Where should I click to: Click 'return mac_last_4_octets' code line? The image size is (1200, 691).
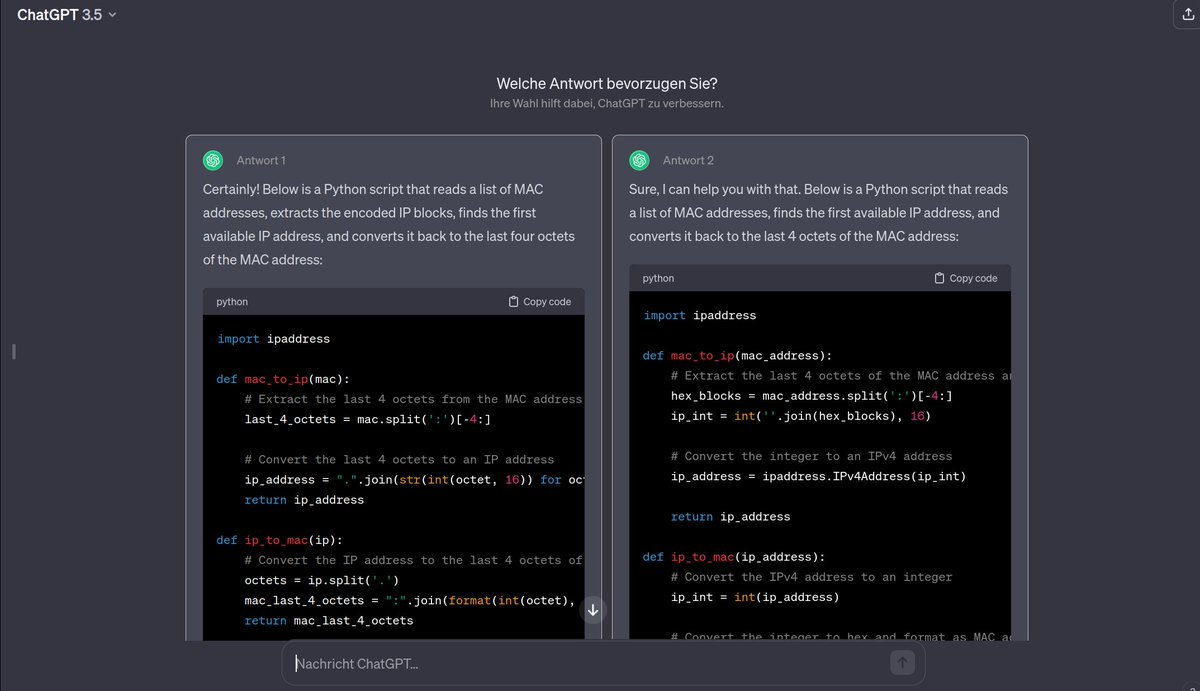point(329,620)
